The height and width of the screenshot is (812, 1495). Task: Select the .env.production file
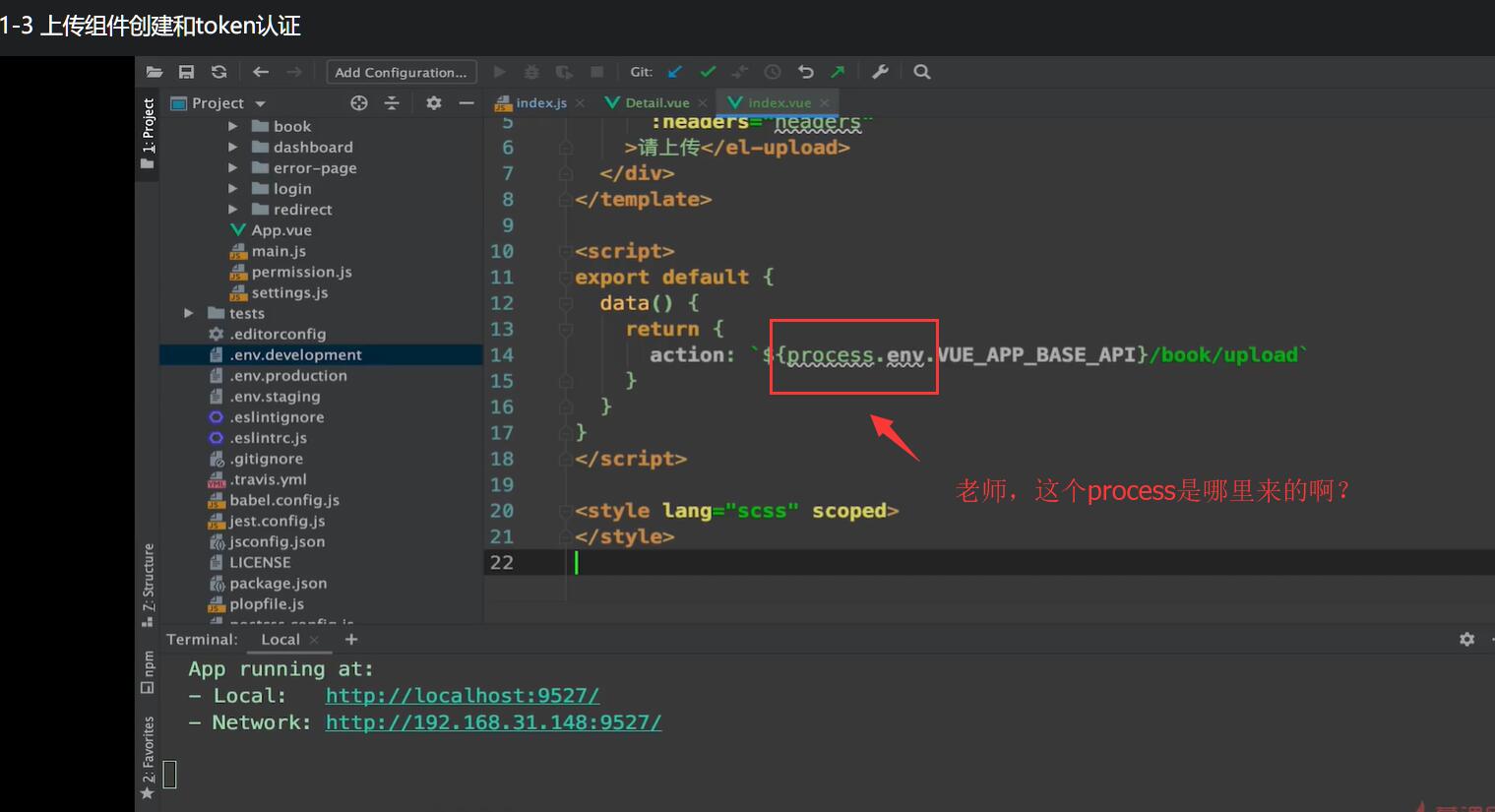pos(288,375)
